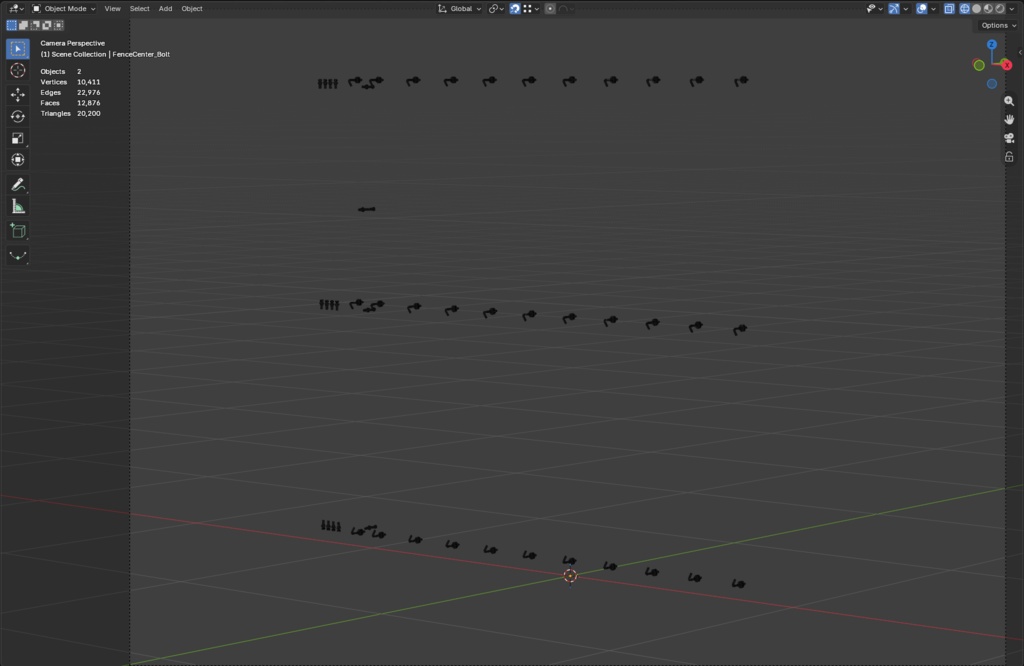Viewport: 1024px width, 666px height.
Task: Switch to material preview shading
Action: point(988,8)
